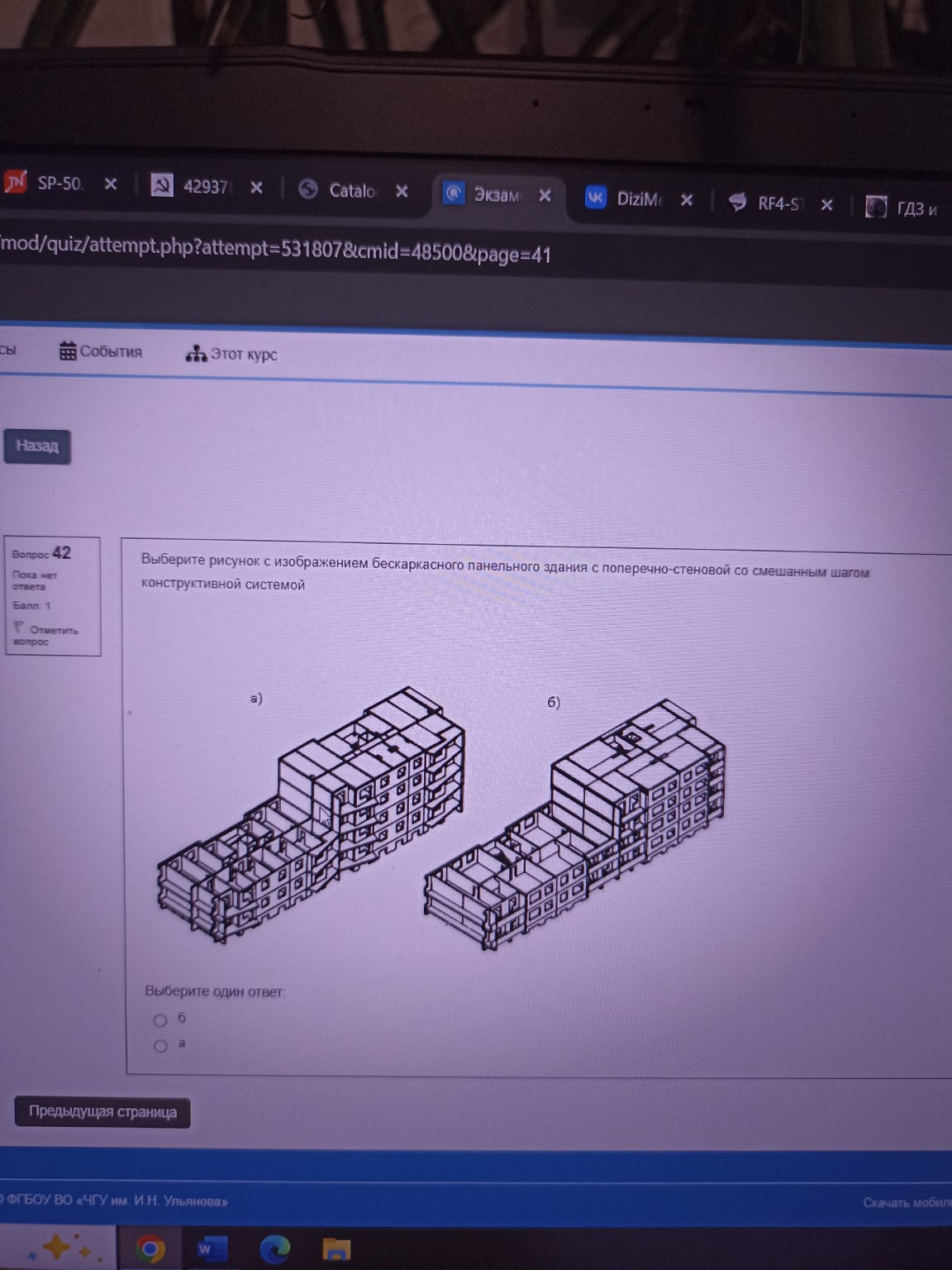Close the RF4-S browser tab
Image resolution: width=952 pixels, height=1270 pixels.
pos(826,204)
